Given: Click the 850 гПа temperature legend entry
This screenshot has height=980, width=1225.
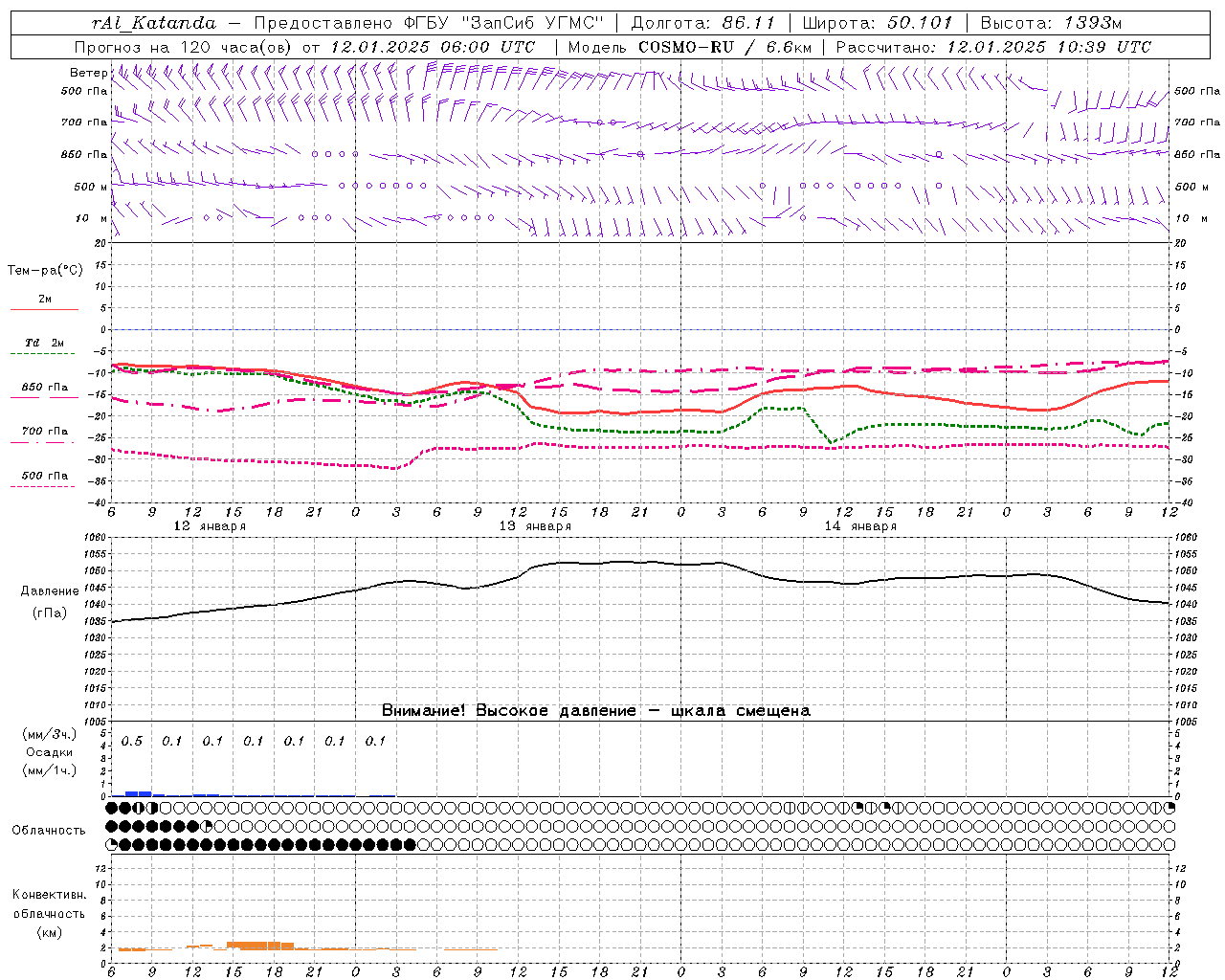Looking at the screenshot, I should pyautogui.click(x=44, y=388).
